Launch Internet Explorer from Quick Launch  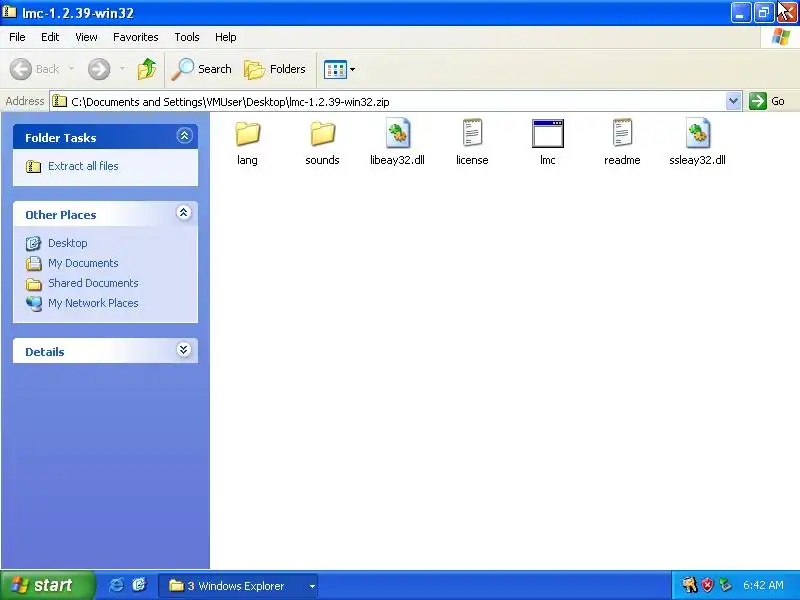[x=116, y=585]
